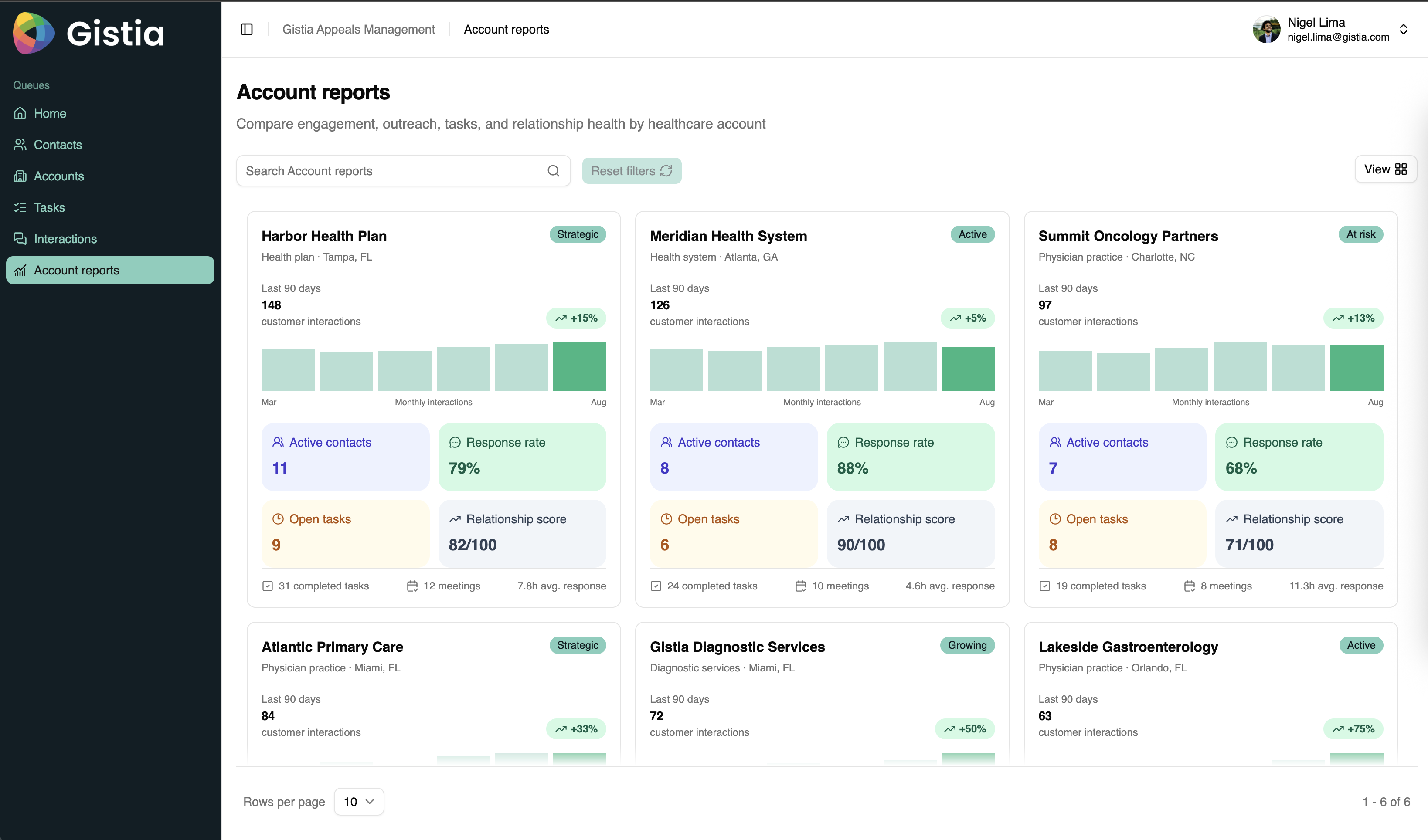Image resolution: width=1428 pixels, height=840 pixels.
Task: Click the Lakeside Gastroenterology card title
Action: [x=1128, y=647]
